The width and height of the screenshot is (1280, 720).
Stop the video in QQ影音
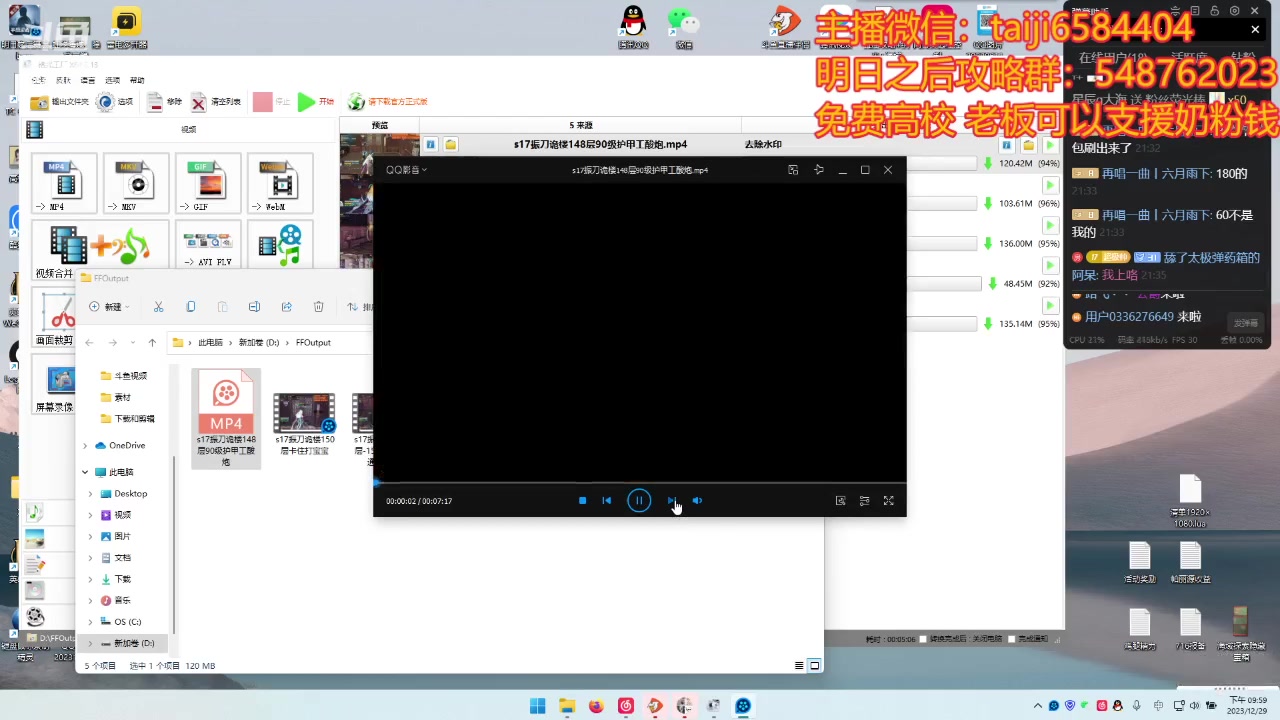click(582, 500)
